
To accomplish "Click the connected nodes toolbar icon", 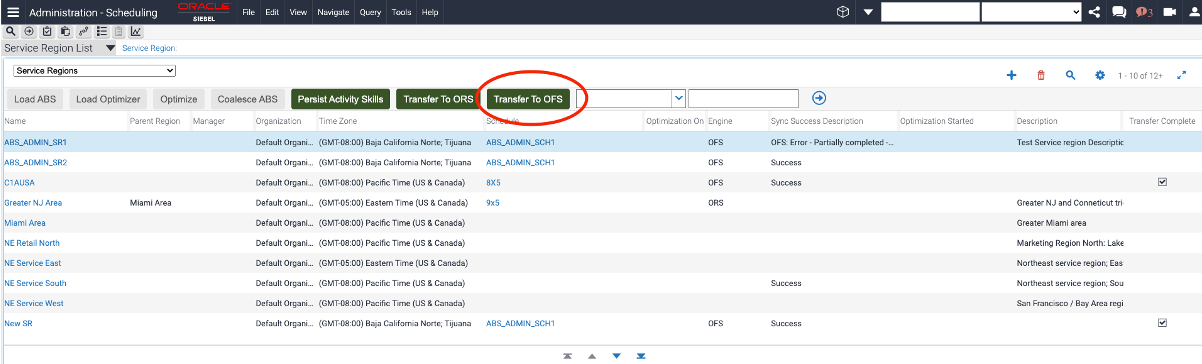I will click(x=83, y=32).
